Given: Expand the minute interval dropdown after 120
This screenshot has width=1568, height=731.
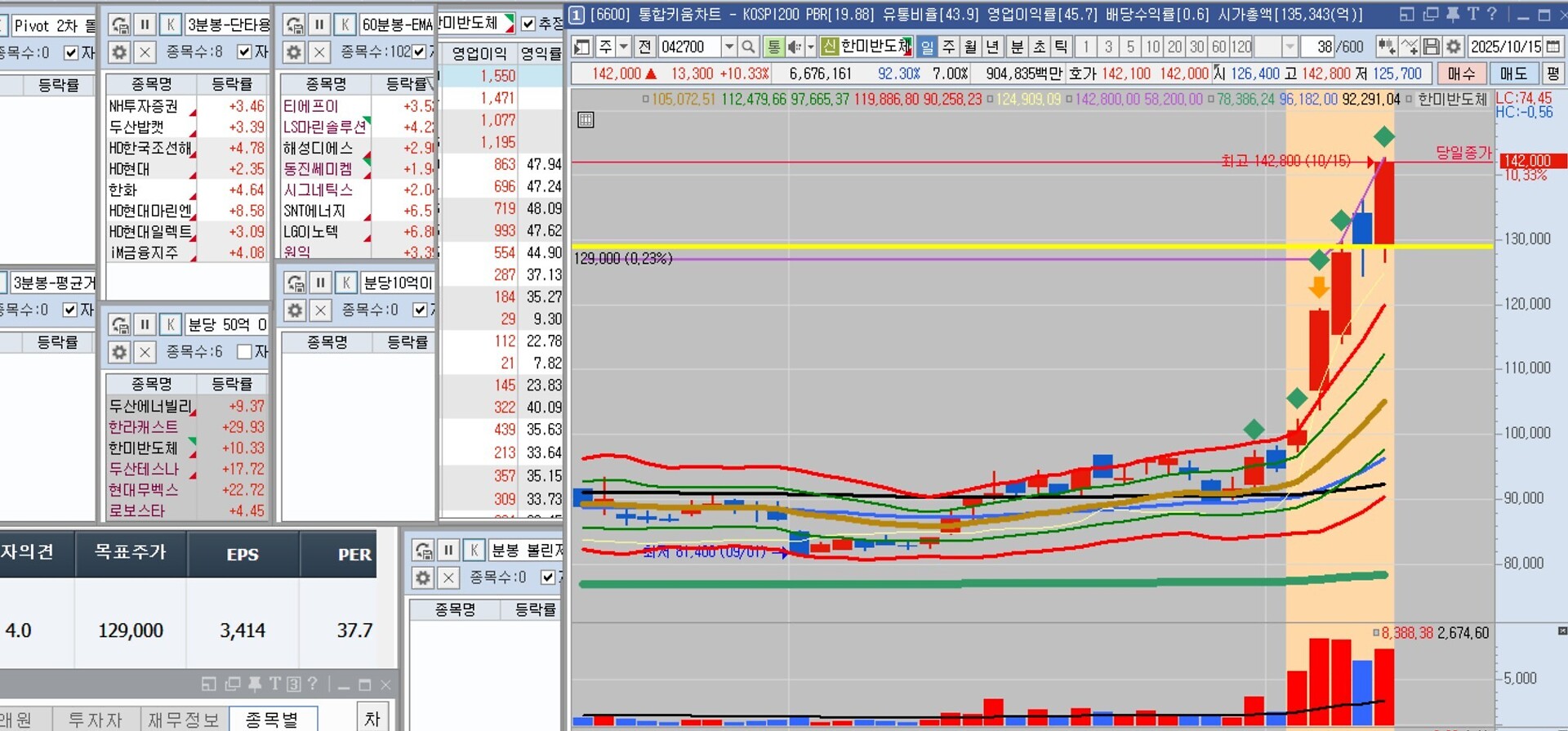Looking at the screenshot, I should click(x=1290, y=47).
